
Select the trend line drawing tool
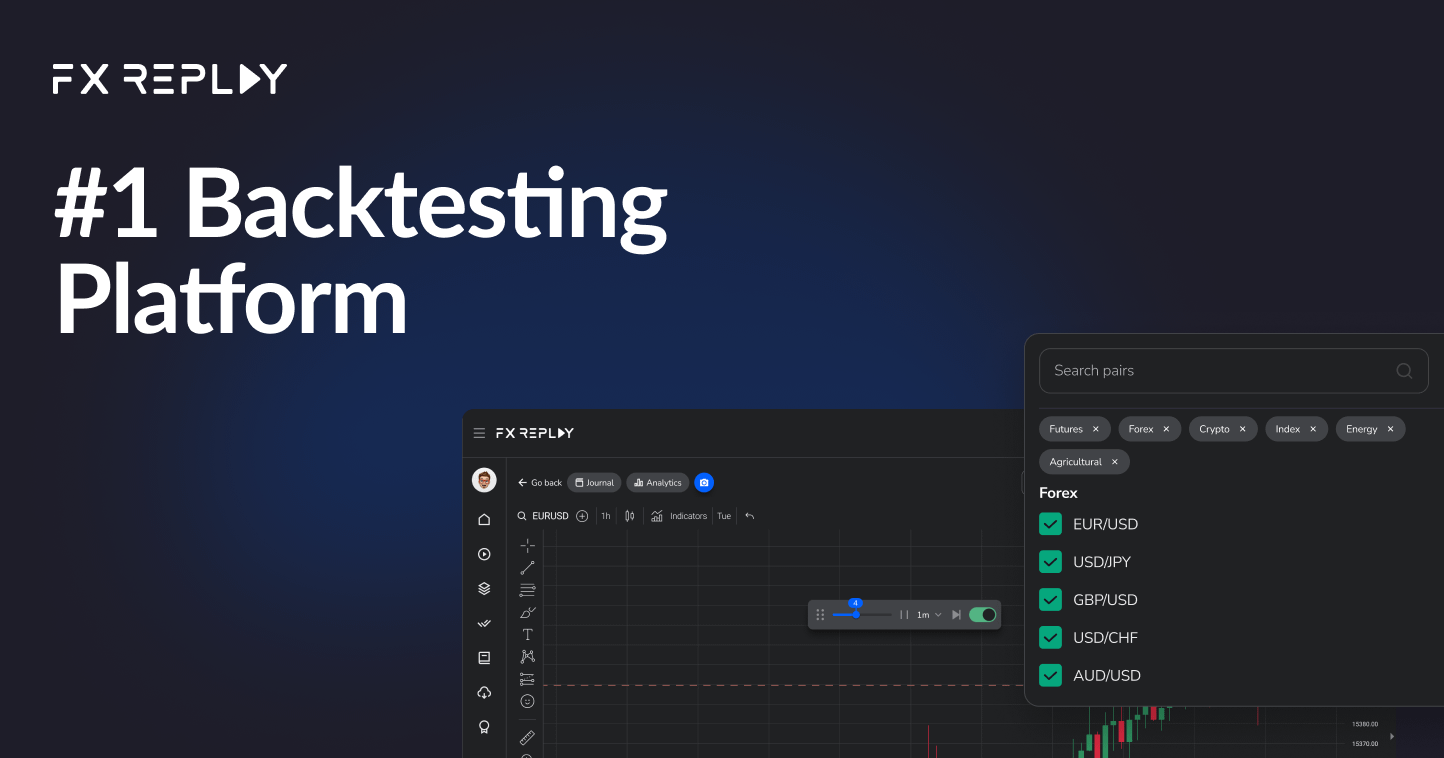click(527, 568)
